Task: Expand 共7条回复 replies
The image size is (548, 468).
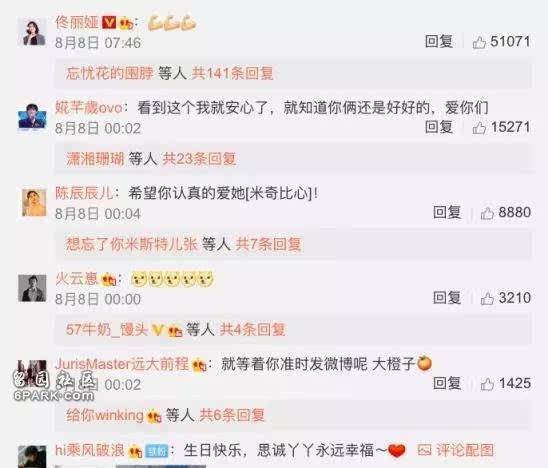Action: pos(268,244)
